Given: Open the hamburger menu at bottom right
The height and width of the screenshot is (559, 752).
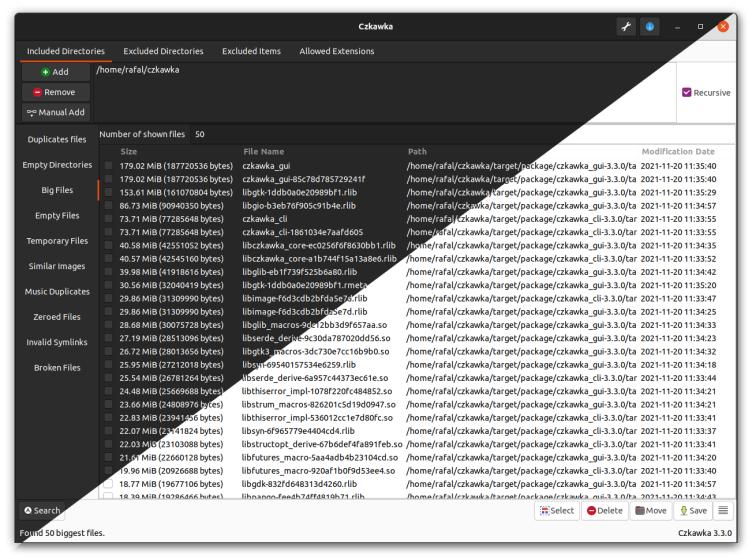Looking at the screenshot, I should point(724,510).
